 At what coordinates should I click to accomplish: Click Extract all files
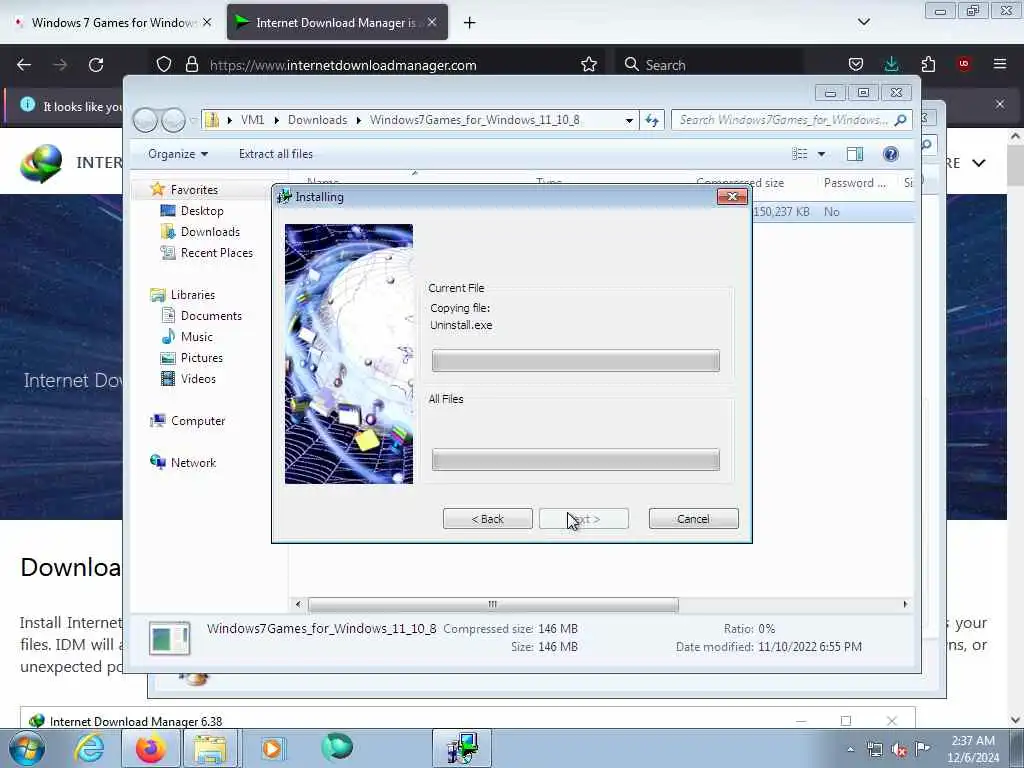pos(276,154)
